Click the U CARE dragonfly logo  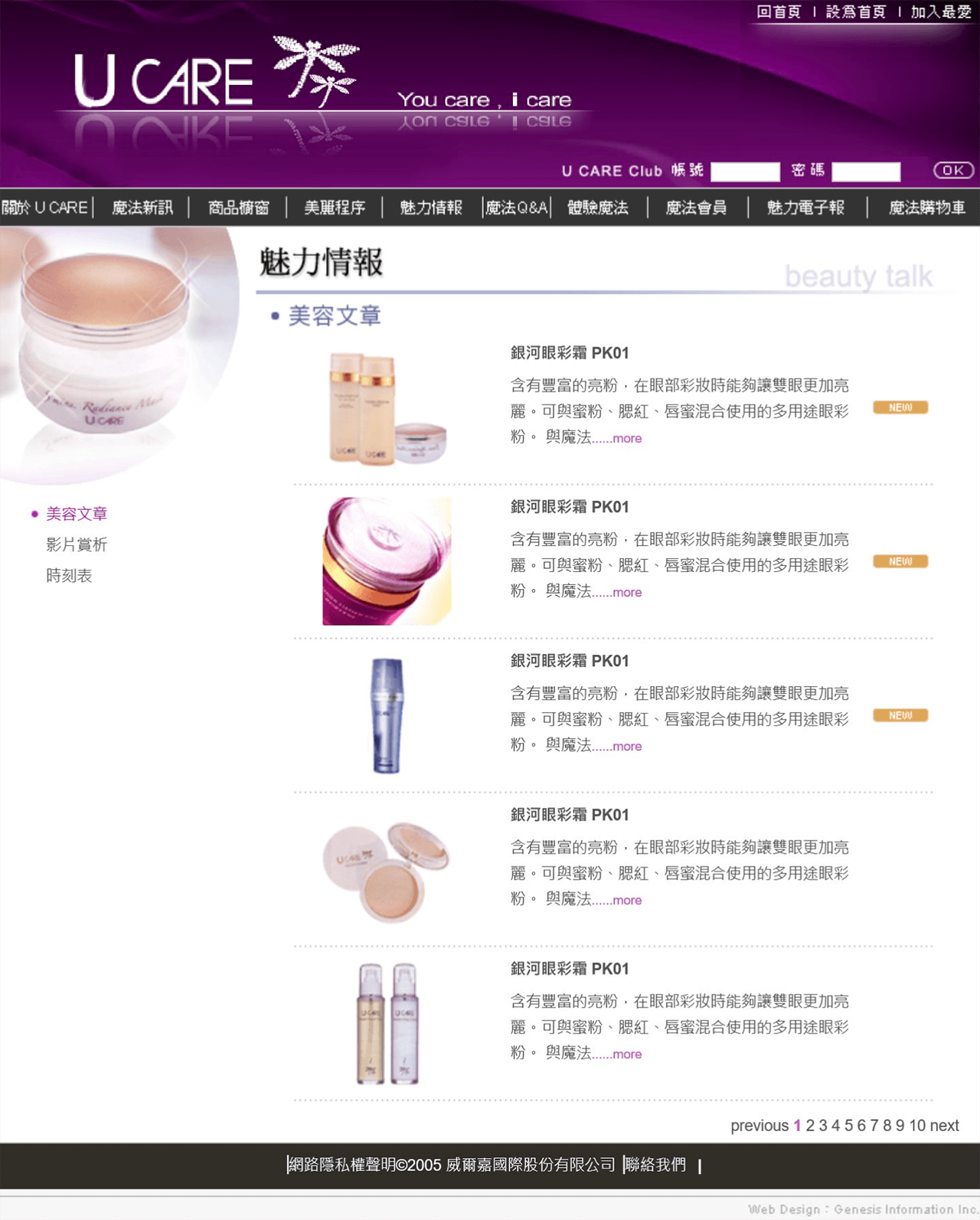pyautogui.click(x=217, y=72)
